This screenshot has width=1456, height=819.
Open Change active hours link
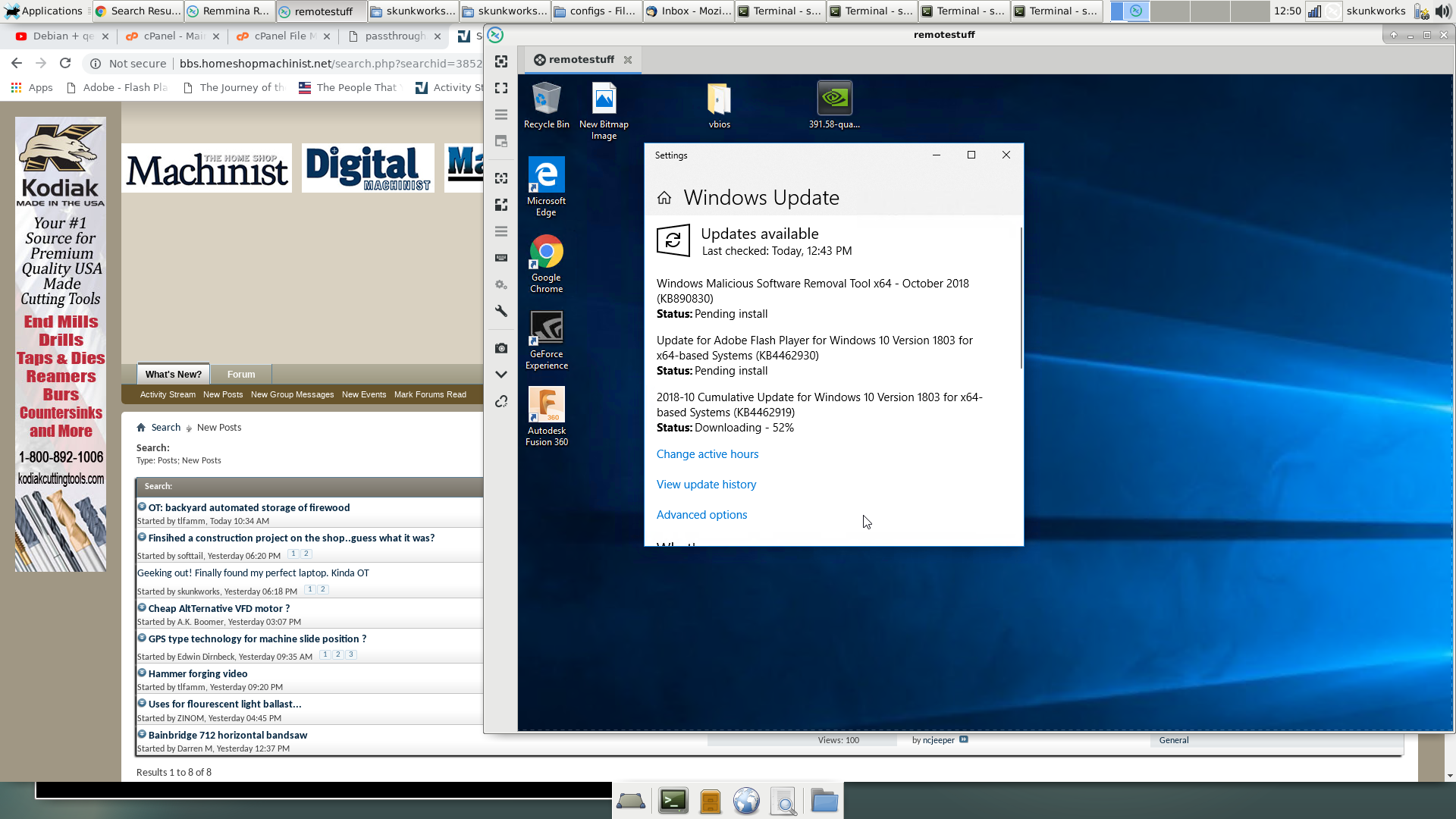click(707, 454)
